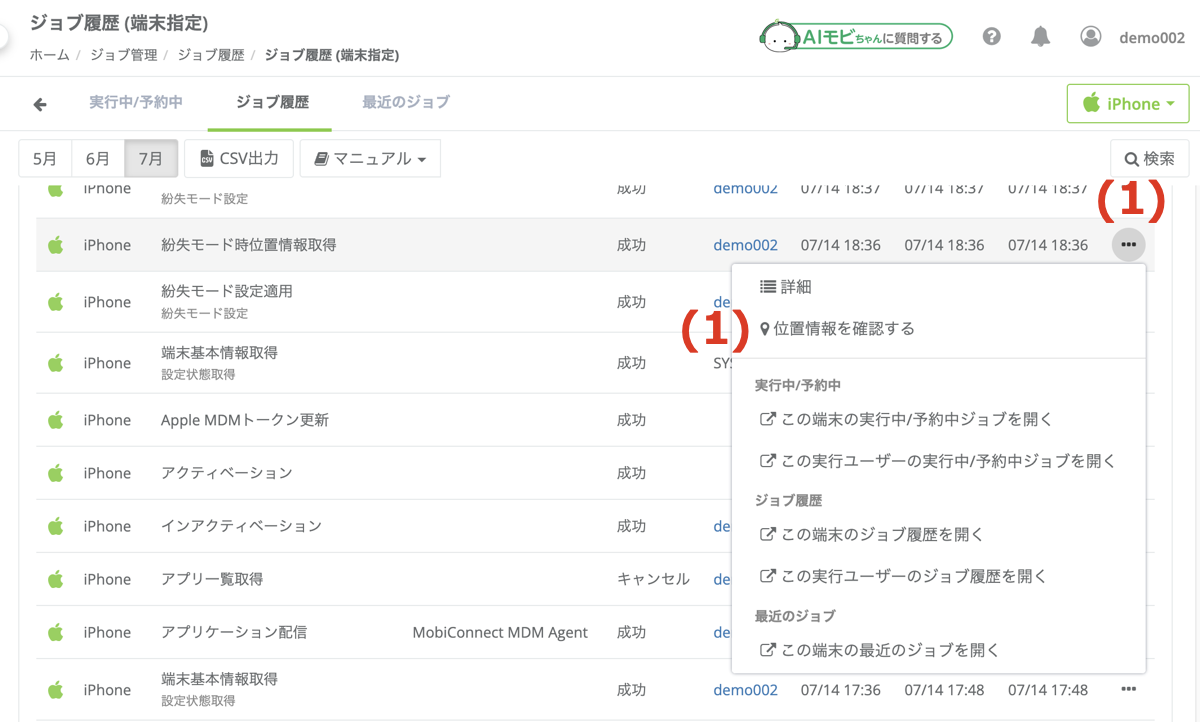The height and width of the screenshot is (722, 1200).
Task: Select the 7月 month button
Action: pyautogui.click(x=151, y=158)
